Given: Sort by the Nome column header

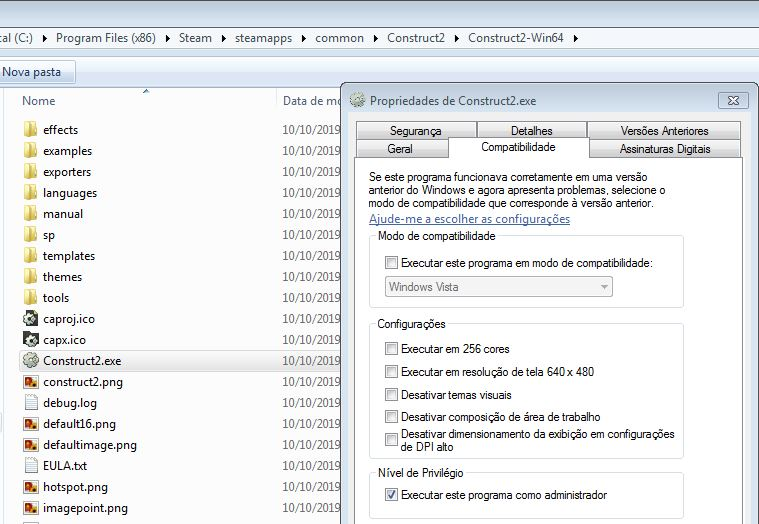Looking at the screenshot, I should coord(145,101).
